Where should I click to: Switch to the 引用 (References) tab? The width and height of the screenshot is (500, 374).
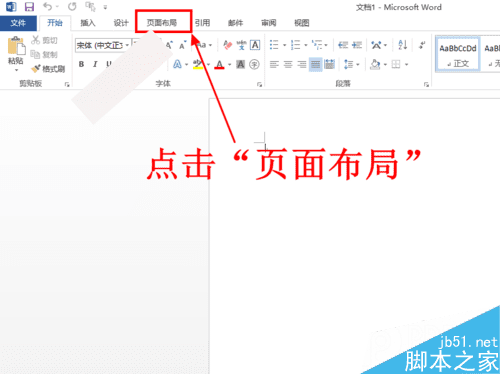click(202, 23)
